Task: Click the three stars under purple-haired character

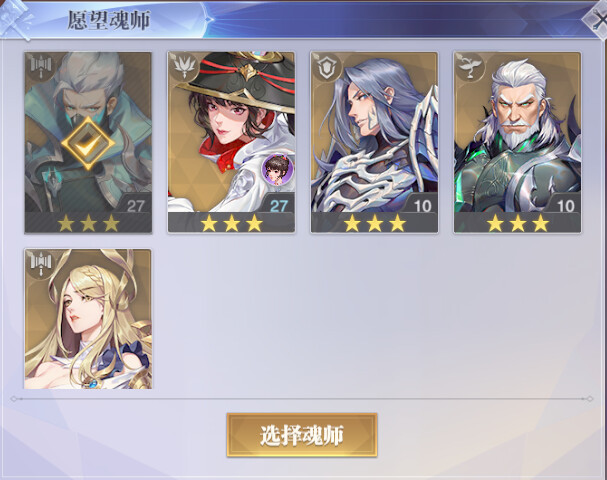Action: click(x=375, y=223)
